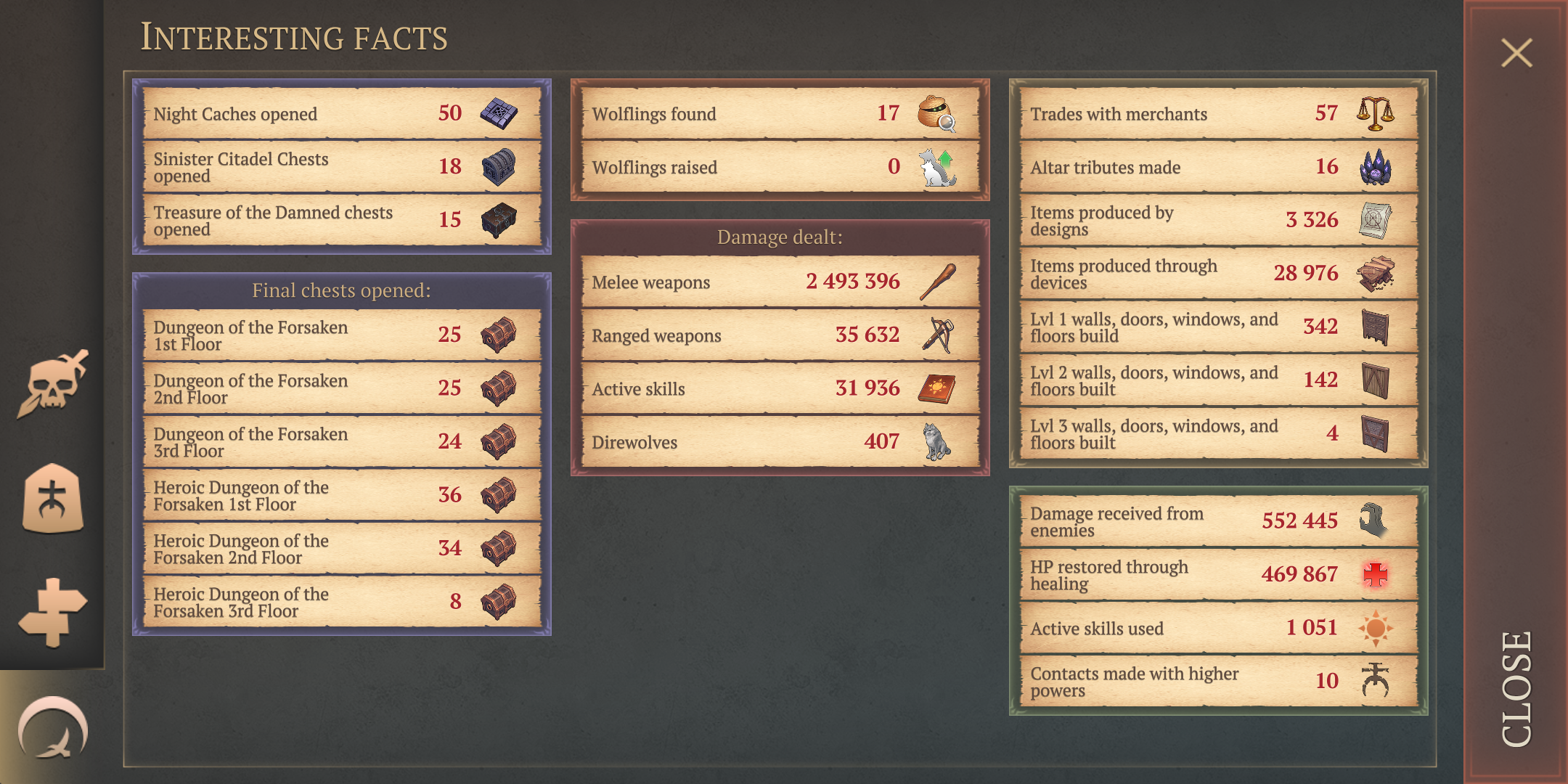Click the Altar tributes crystal icon
The height and width of the screenshot is (784, 1568).
pos(1375,167)
